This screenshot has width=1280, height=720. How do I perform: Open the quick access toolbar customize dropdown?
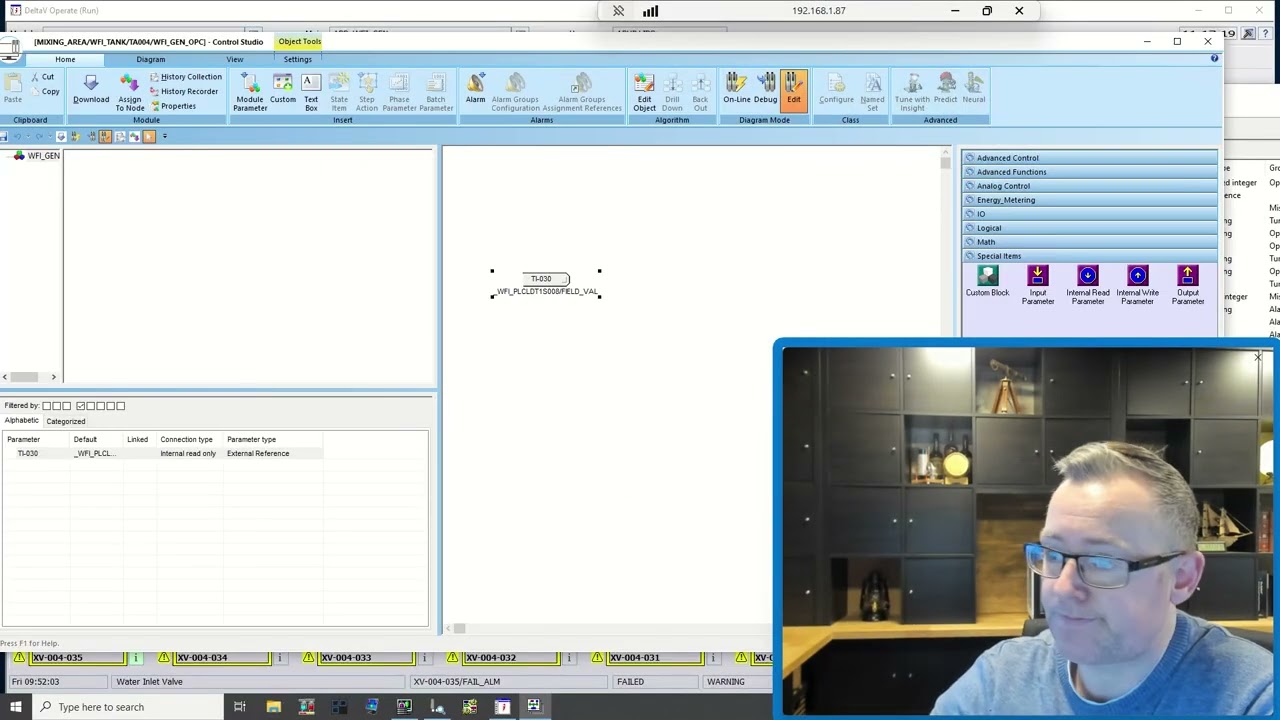point(165,136)
